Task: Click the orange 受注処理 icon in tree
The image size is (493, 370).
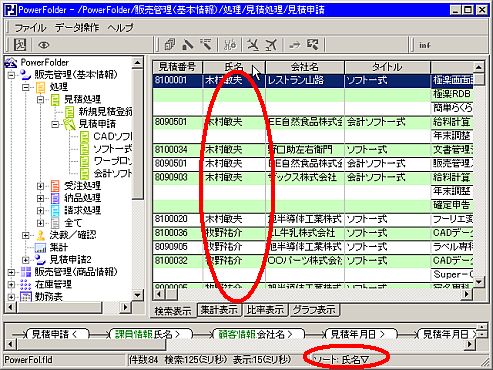Action: click(55, 186)
